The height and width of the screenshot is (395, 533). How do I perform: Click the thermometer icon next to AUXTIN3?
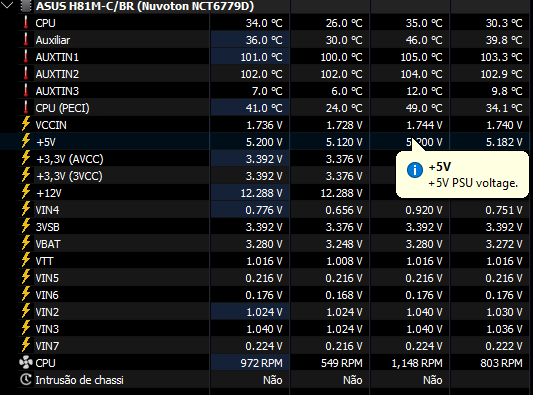(x=26, y=90)
